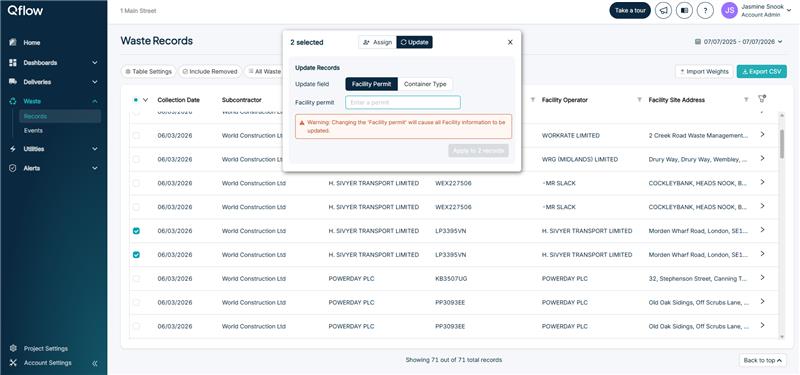Select the Assign tab in popup

pos(378,42)
